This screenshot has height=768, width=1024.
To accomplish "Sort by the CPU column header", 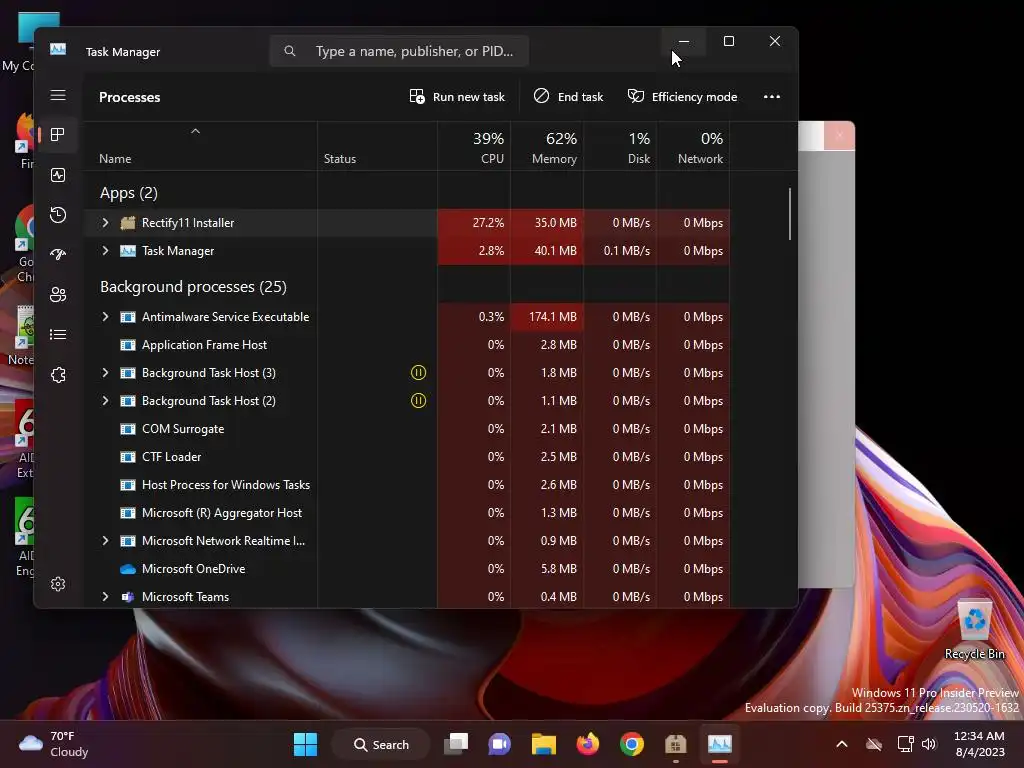I will point(475,148).
